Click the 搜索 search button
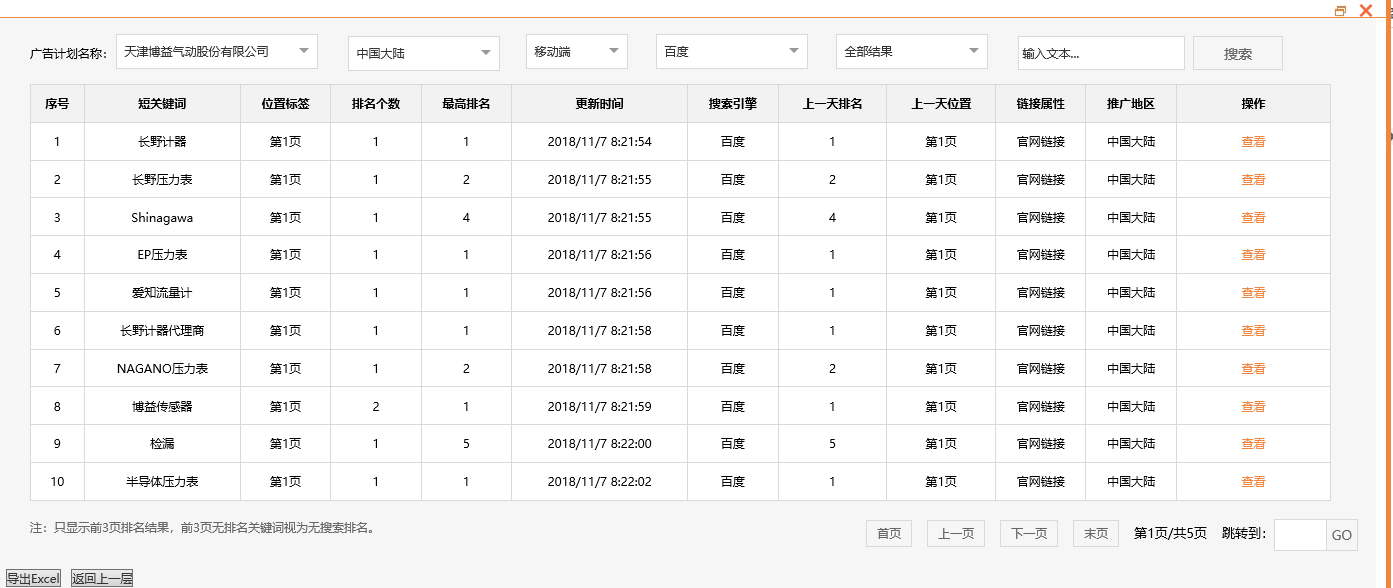Image resolution: width=1393 pixels, height=588 pixels. tap(1237, 52)
